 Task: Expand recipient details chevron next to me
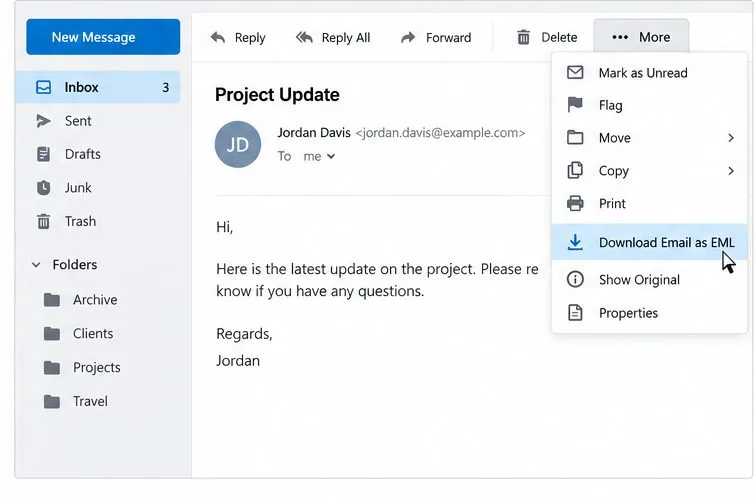pos(331,156)
